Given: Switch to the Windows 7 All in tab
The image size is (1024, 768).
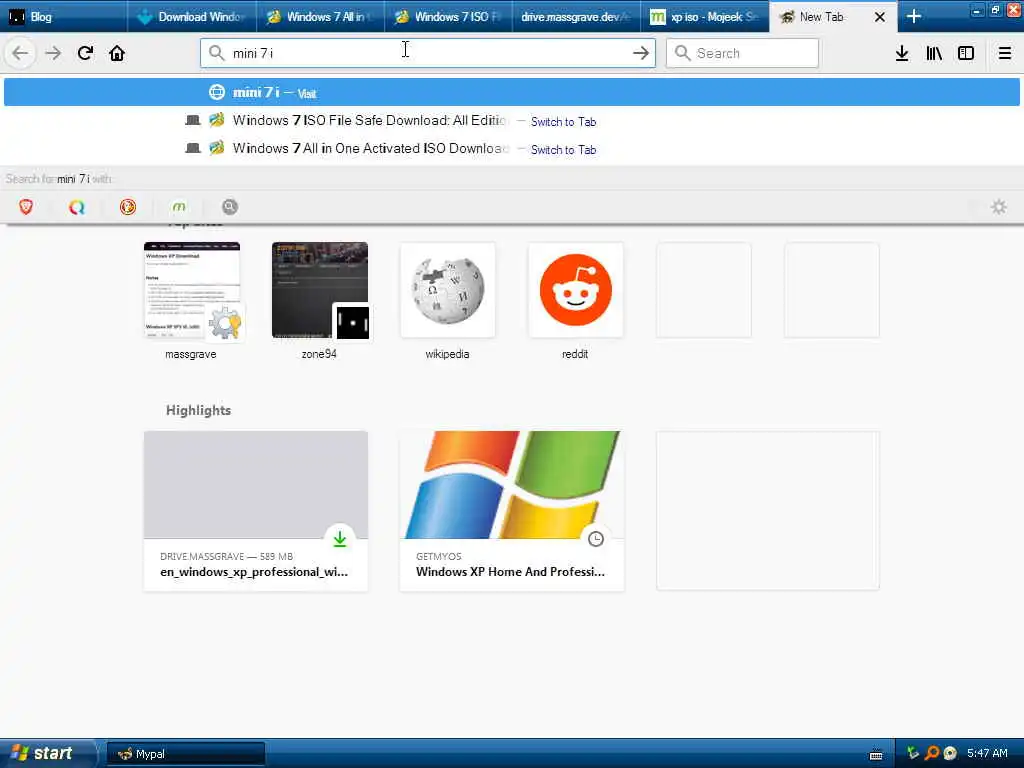Looking at the screenshot, I should 321,16.
